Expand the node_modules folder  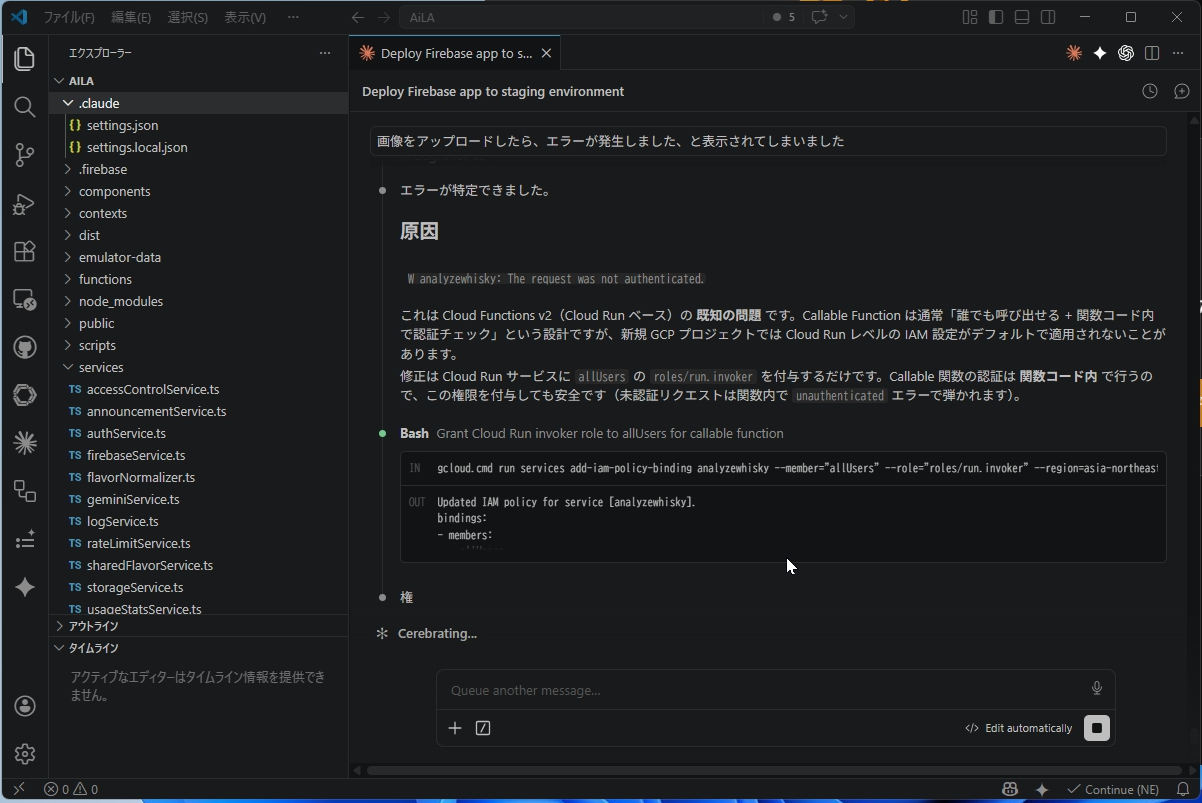[x=68, y=301]
